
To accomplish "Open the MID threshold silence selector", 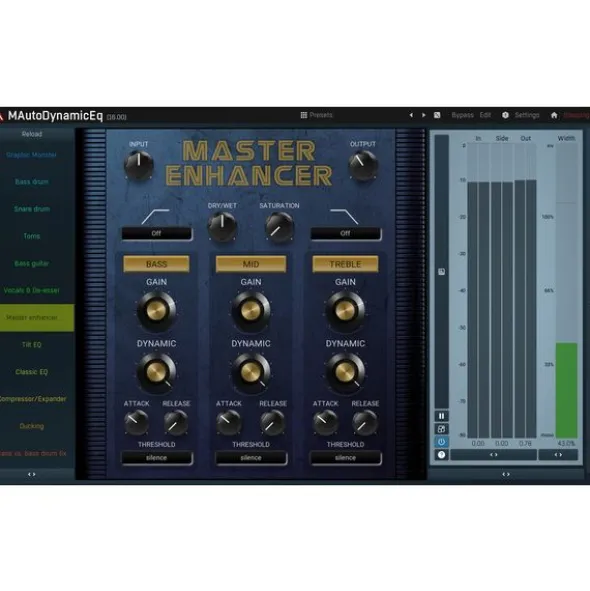I will click(x=251, y=458).
